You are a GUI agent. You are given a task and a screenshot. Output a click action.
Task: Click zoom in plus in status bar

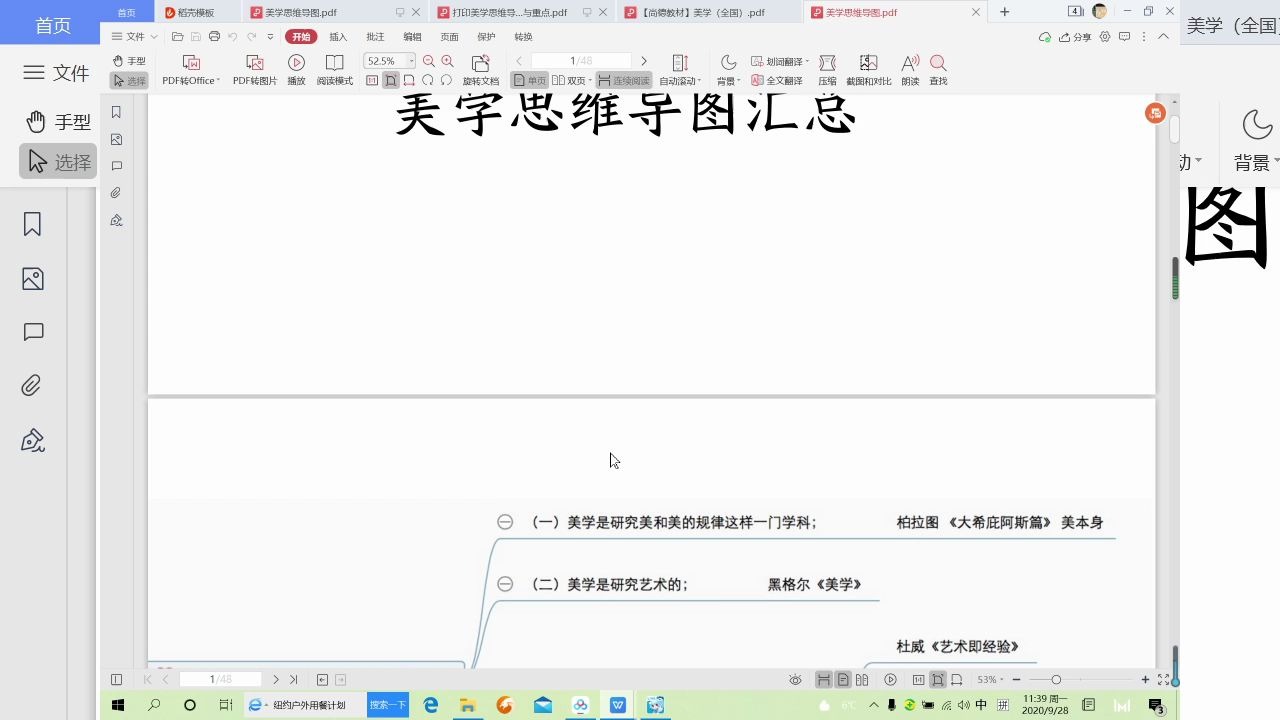pyautogui.click(x=1145, y=679)
